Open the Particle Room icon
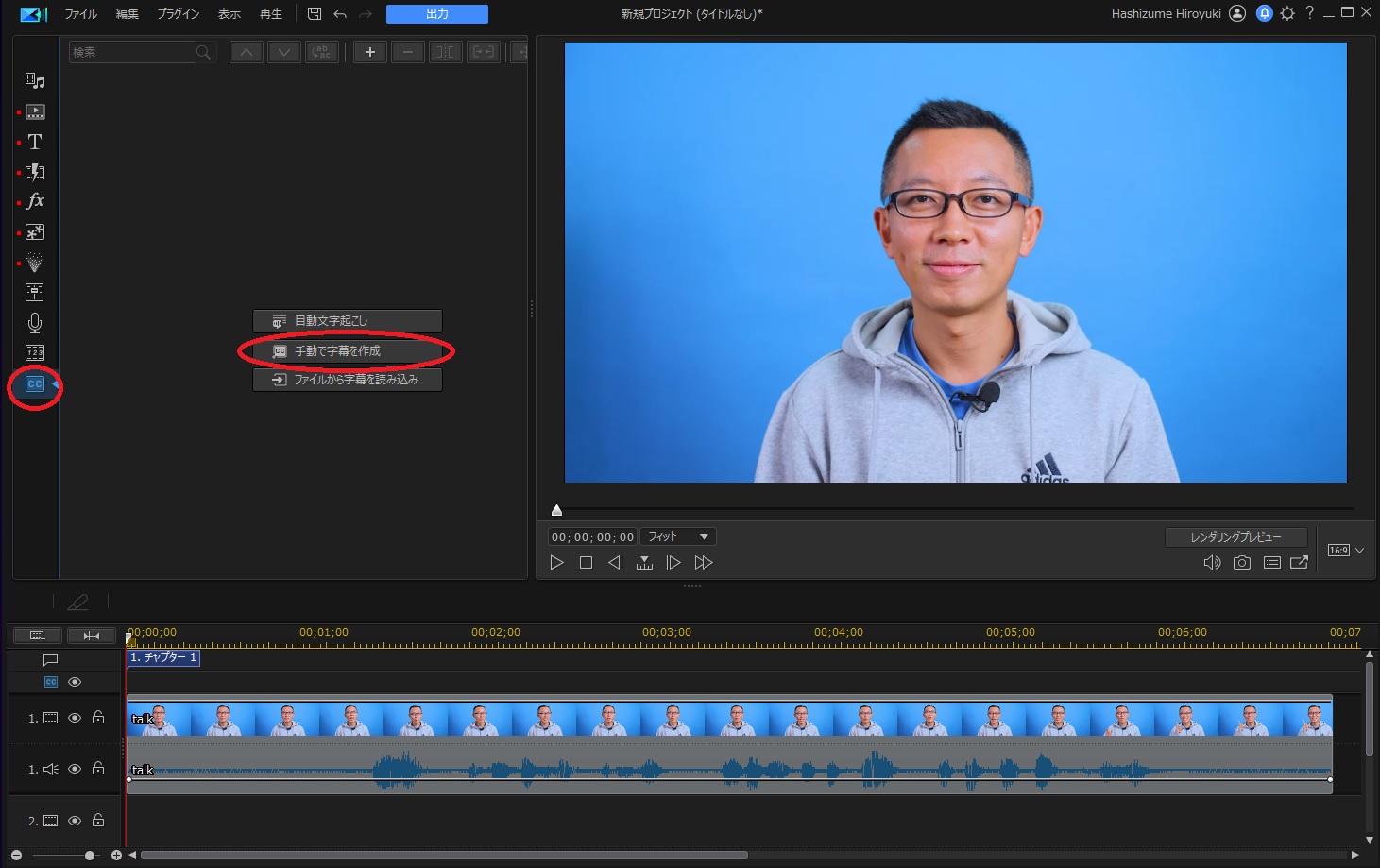This screenshot has height=868, width=1380. [x=35, y=263]
